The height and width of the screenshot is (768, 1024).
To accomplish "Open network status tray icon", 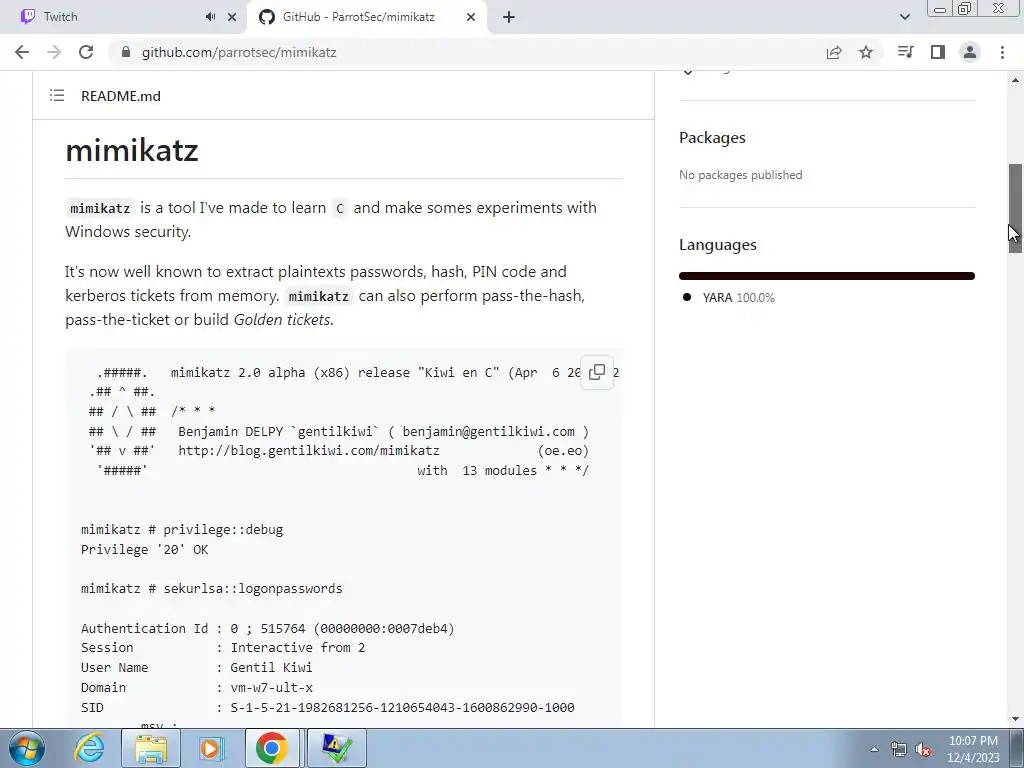I will tap(899, 749).
